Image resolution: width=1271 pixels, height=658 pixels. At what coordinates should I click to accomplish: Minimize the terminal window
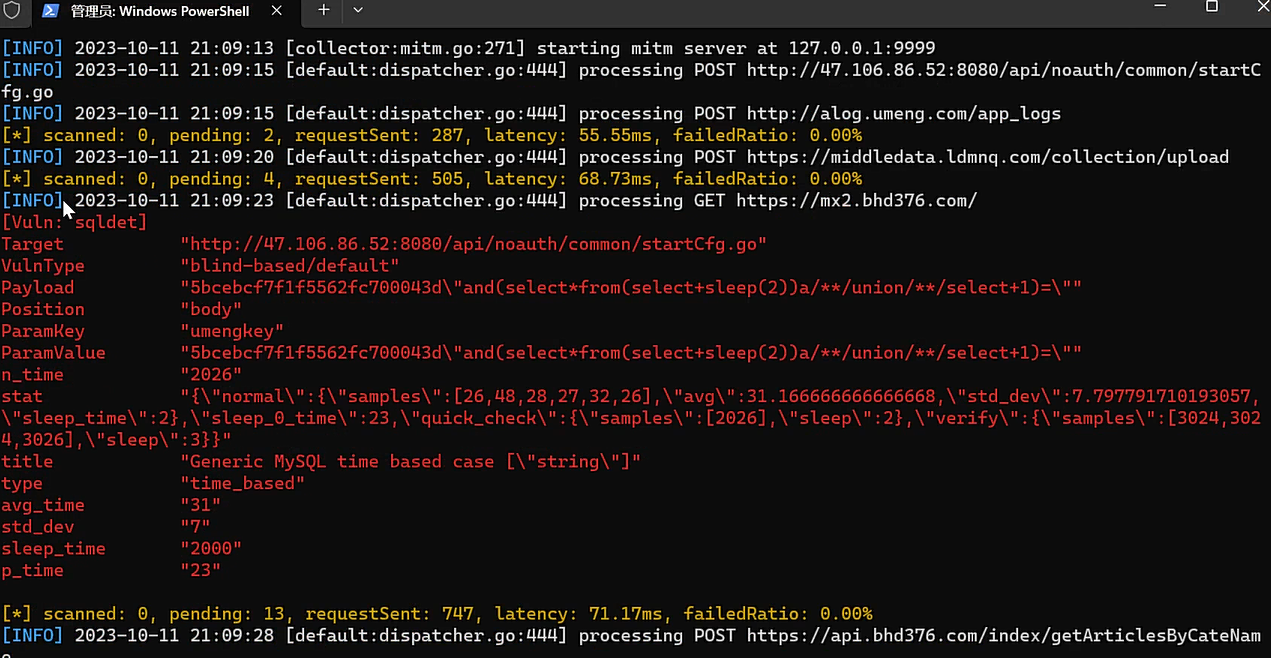pyautogui.click(x=1160, y=6)
